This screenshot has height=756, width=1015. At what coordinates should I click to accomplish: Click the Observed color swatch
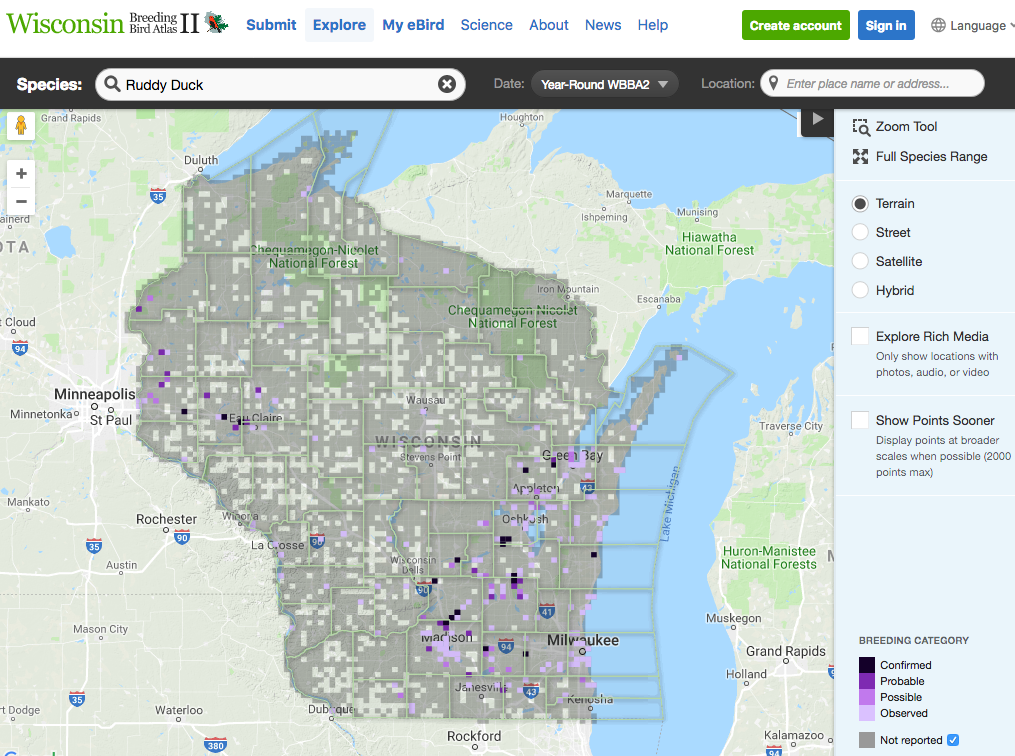(x=867, y=713)
